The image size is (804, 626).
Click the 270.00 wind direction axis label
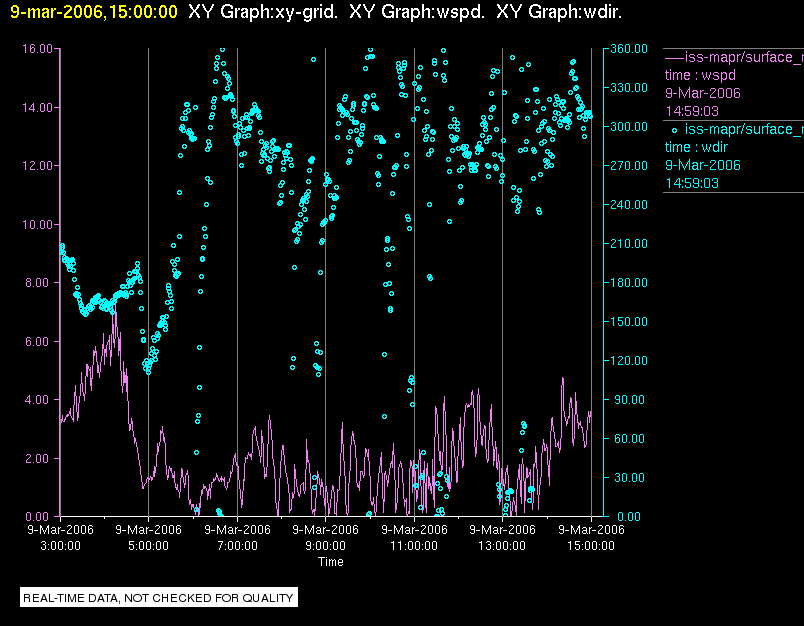[629, 166]
